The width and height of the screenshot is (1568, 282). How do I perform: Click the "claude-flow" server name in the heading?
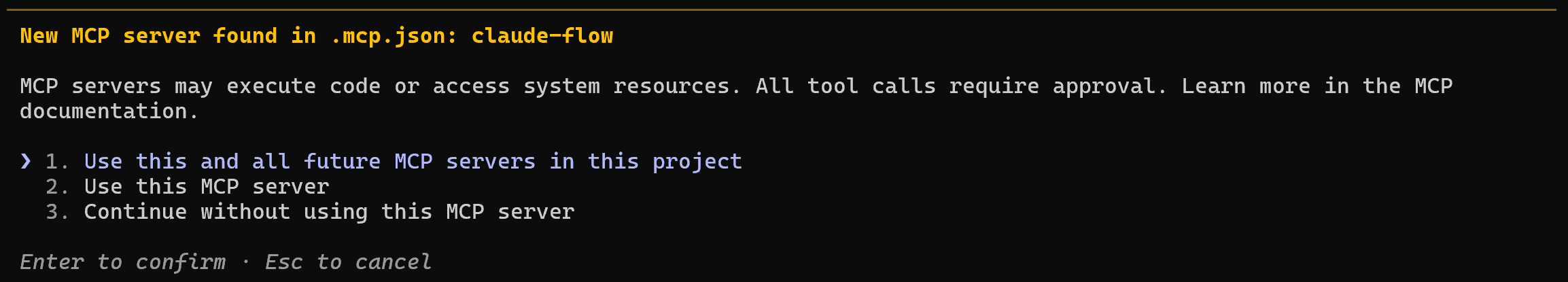(x=542, y=36)
